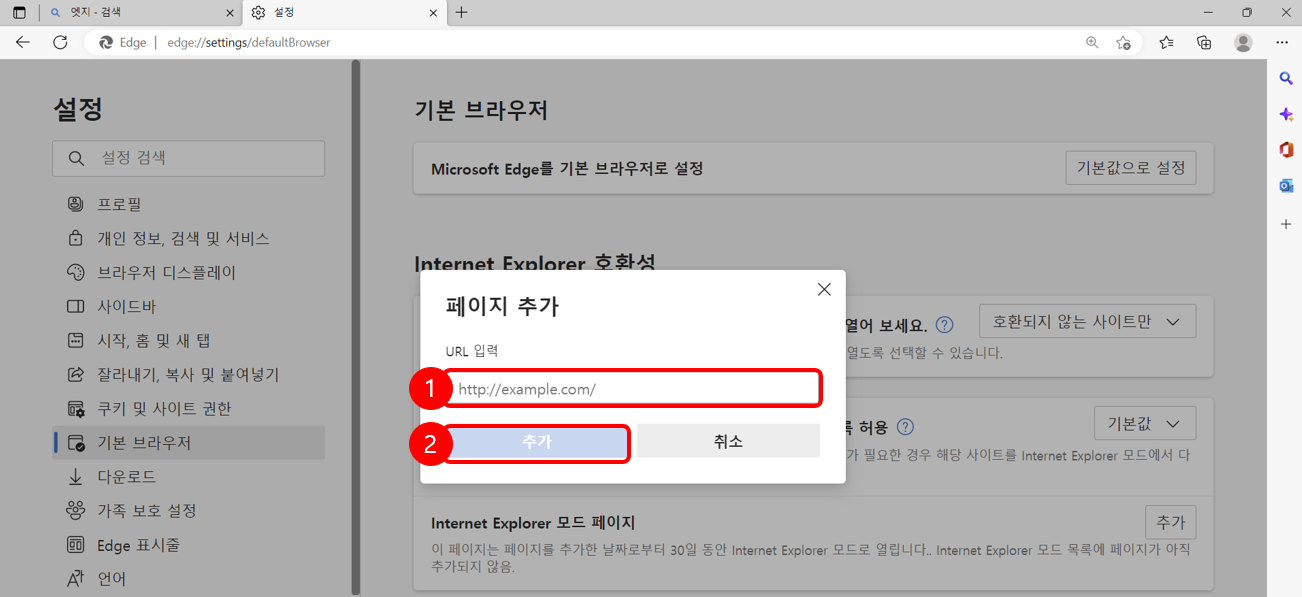Image resolution: width=1302 pixels, height=597 pixels.
Task: Open 프로필 settings in sidebar
Action: tap(189, 204)
